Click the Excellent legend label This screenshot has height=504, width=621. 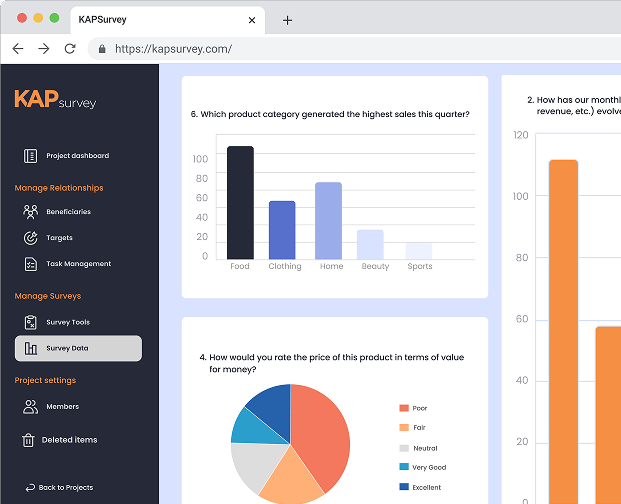(427, 487)
